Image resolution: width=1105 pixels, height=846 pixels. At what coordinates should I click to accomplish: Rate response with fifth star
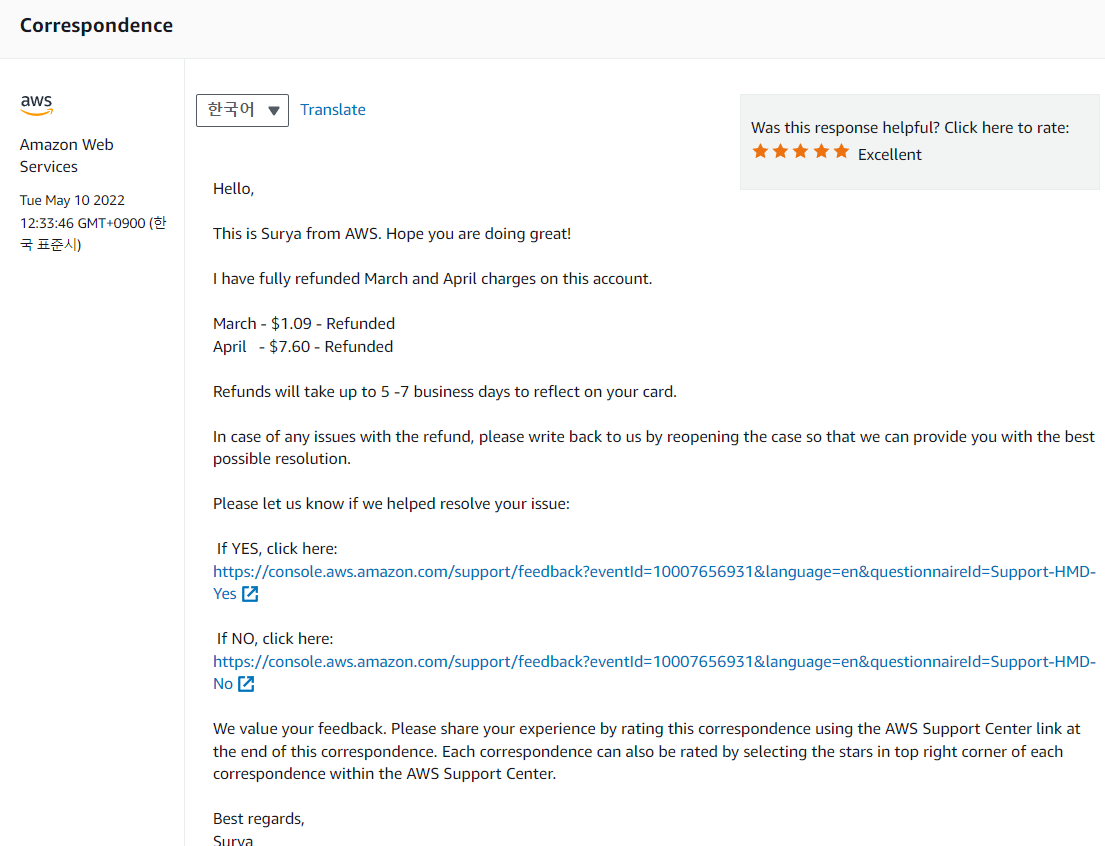click(841, 152)
